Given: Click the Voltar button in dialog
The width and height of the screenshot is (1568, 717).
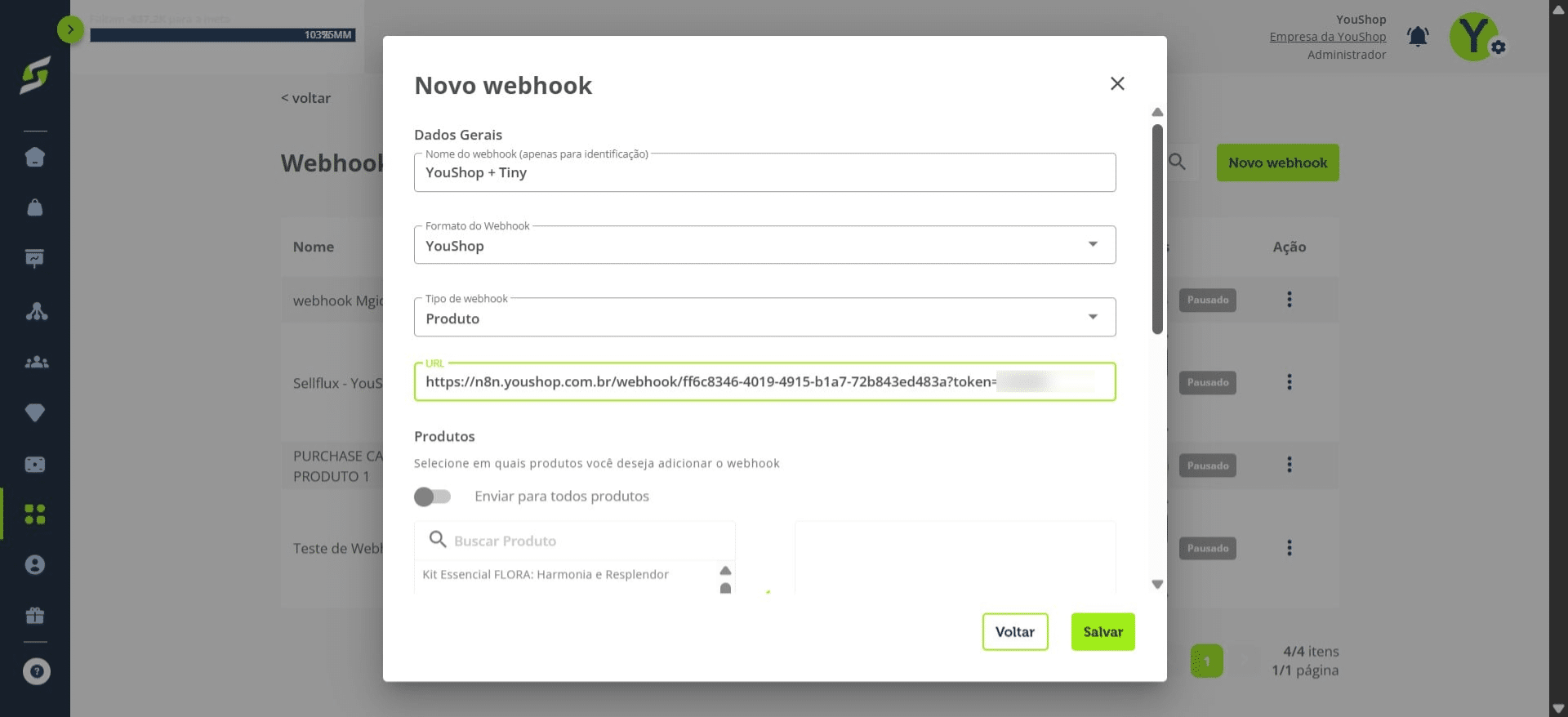Looking at the screenshot, I should point(1015,631).
